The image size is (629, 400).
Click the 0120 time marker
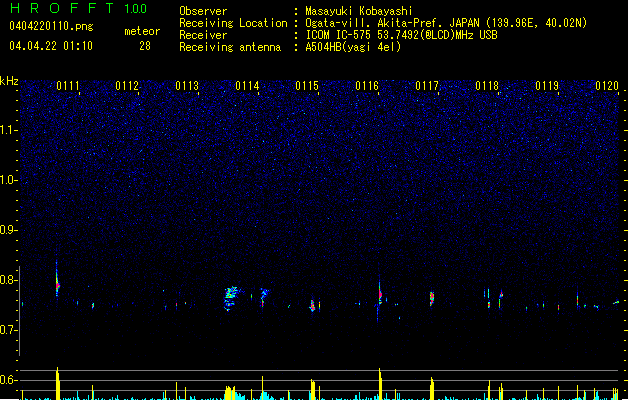(x=607, y=86)
